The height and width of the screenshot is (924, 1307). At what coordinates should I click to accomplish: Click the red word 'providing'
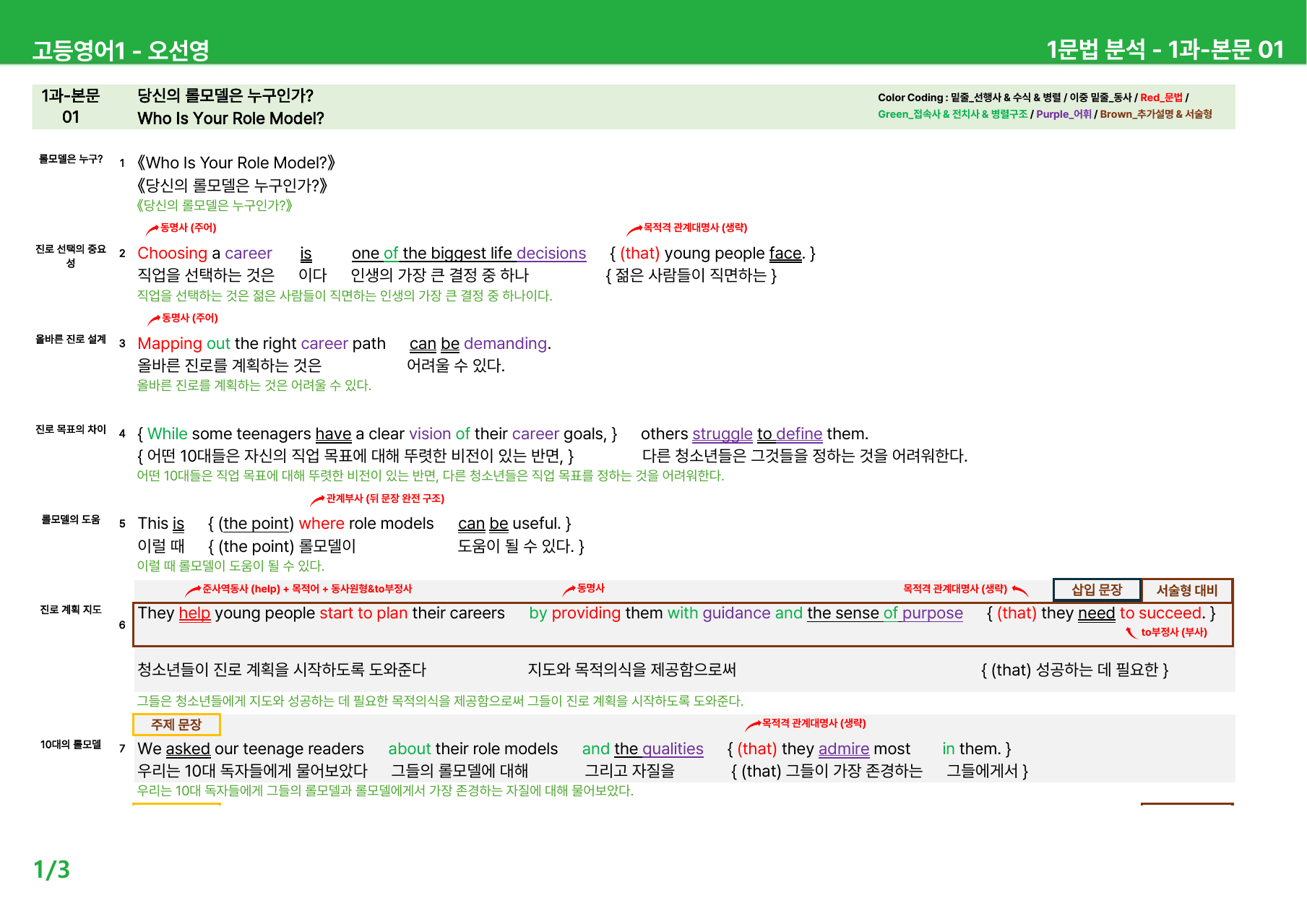586,613
